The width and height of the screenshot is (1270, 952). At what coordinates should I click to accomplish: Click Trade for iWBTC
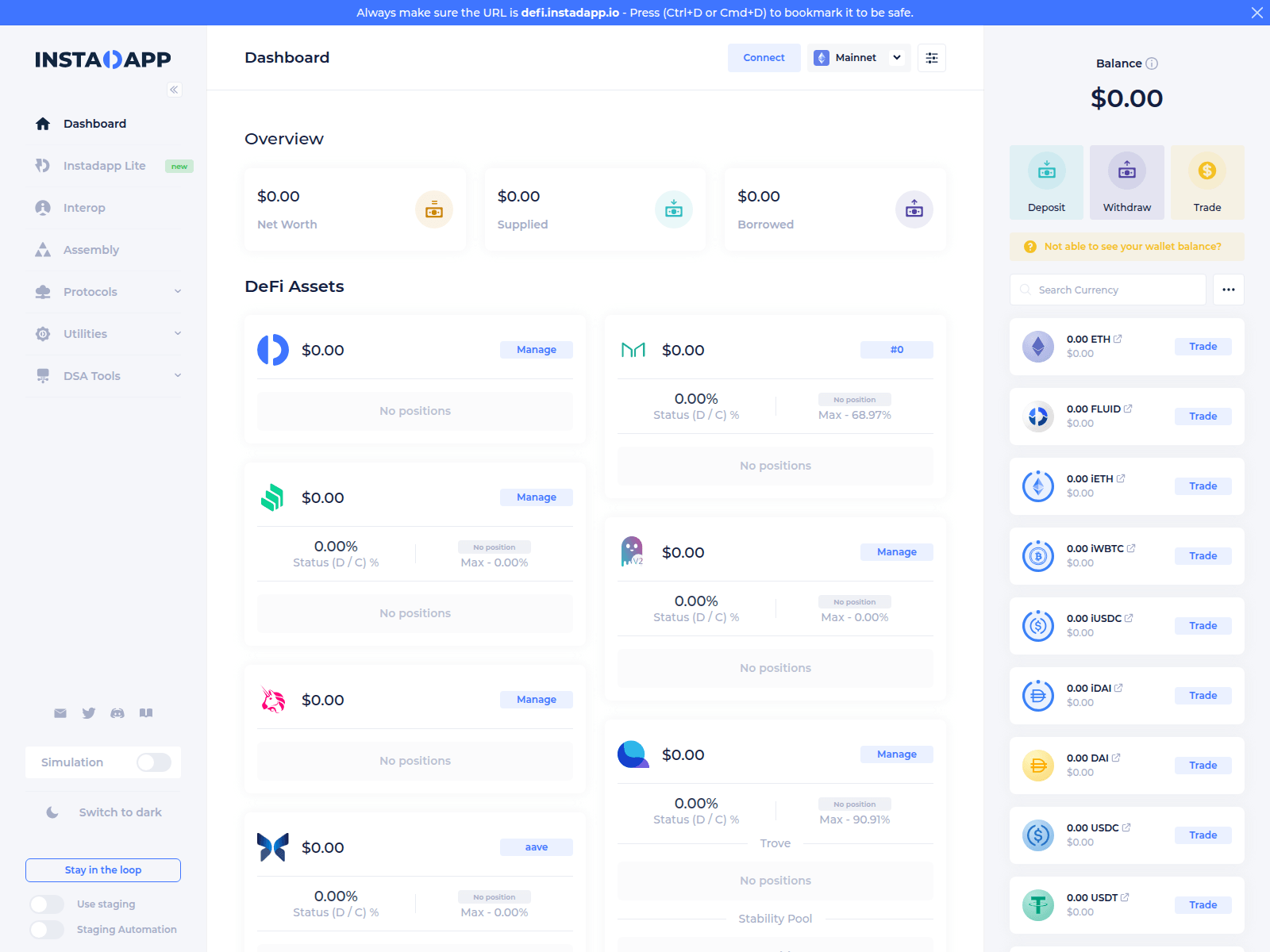pyautogui.click(x=1203, y=556)
